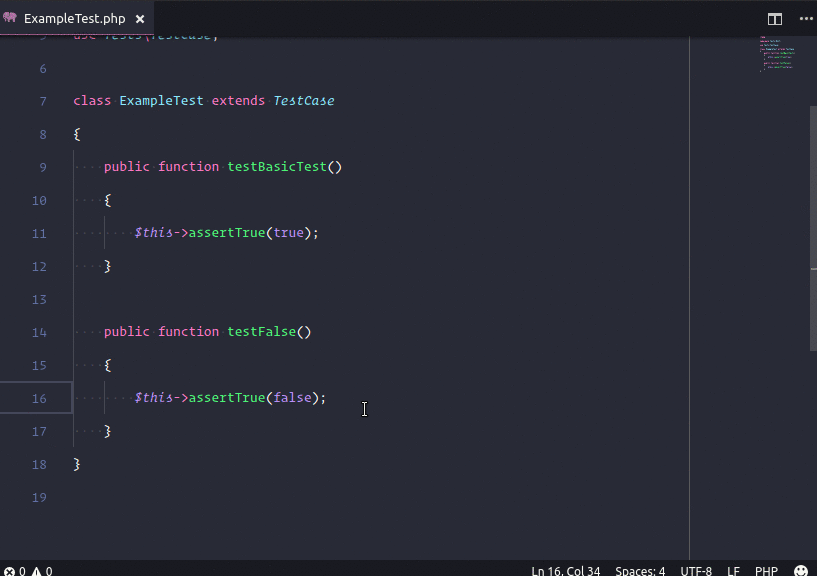Change language mode PHP in status bar
Screen dimensions: 817x576
pos(766,571)
